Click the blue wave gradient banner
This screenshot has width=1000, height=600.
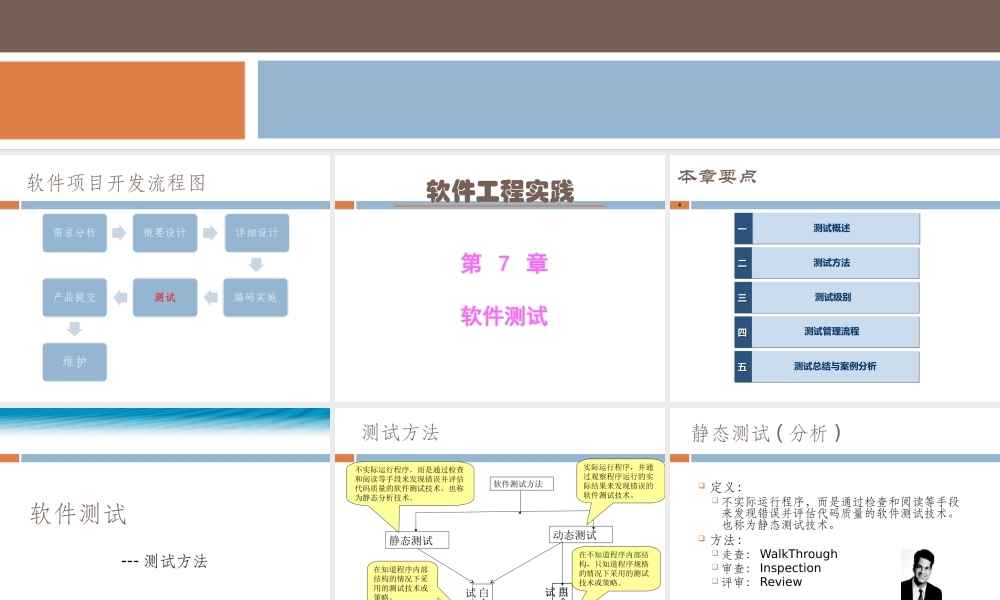[165, 414]
